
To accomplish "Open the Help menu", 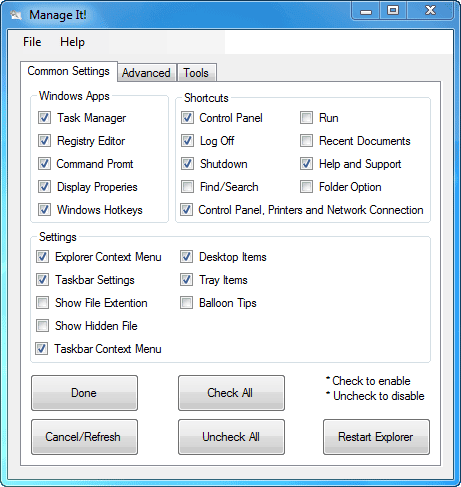I will tap(72, 42).
